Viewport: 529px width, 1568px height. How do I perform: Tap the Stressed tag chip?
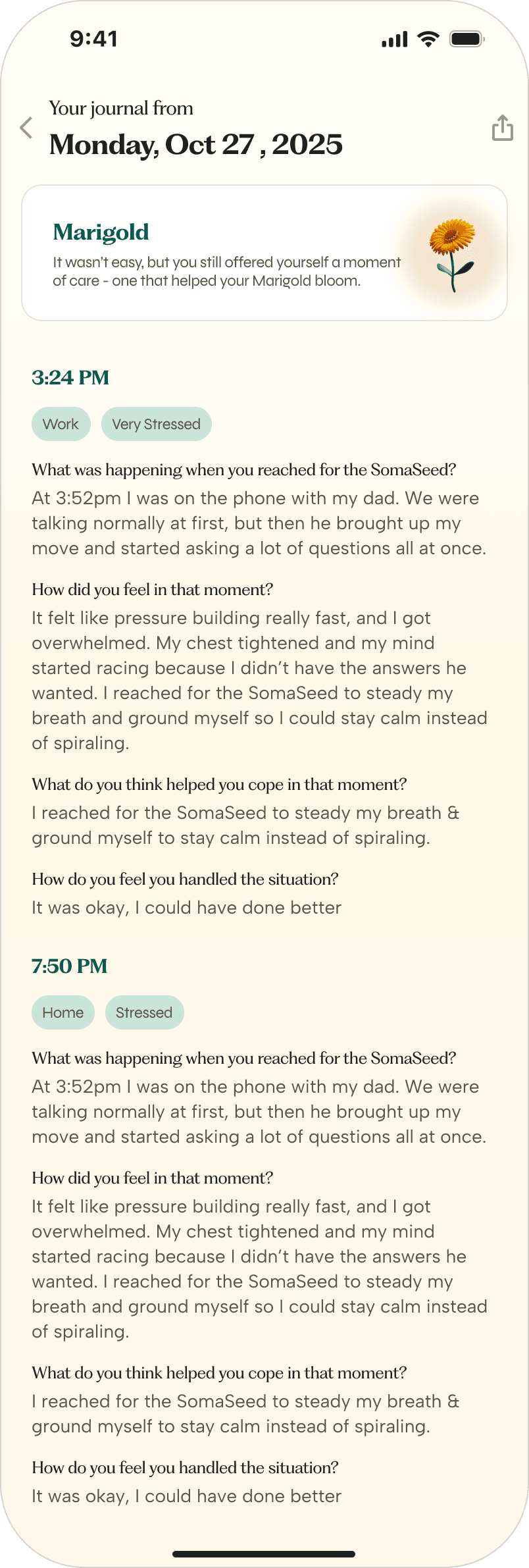click(144, 1012)
